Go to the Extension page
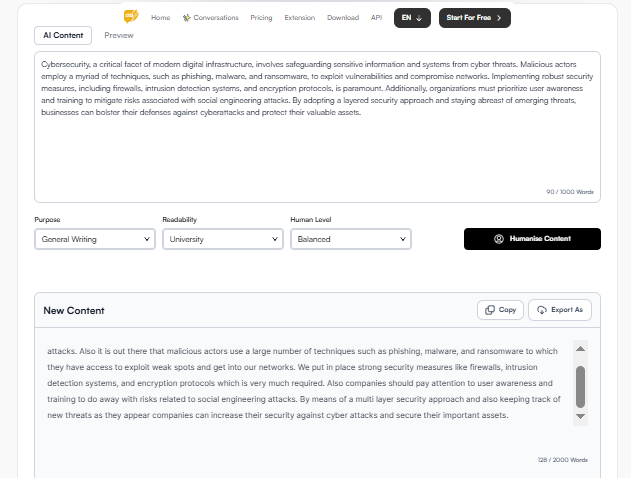The height and width of the screenshot is (478, 631). coord(299,18)
